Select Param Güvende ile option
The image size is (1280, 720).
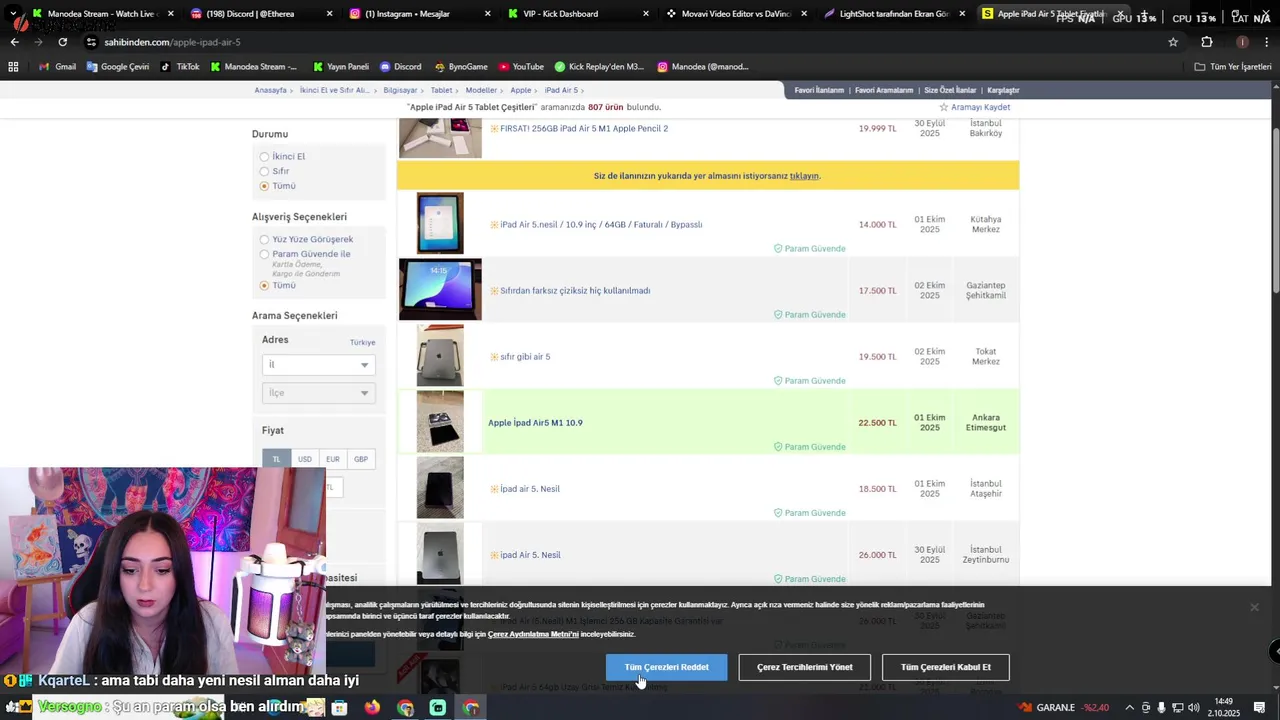(264, 254)
